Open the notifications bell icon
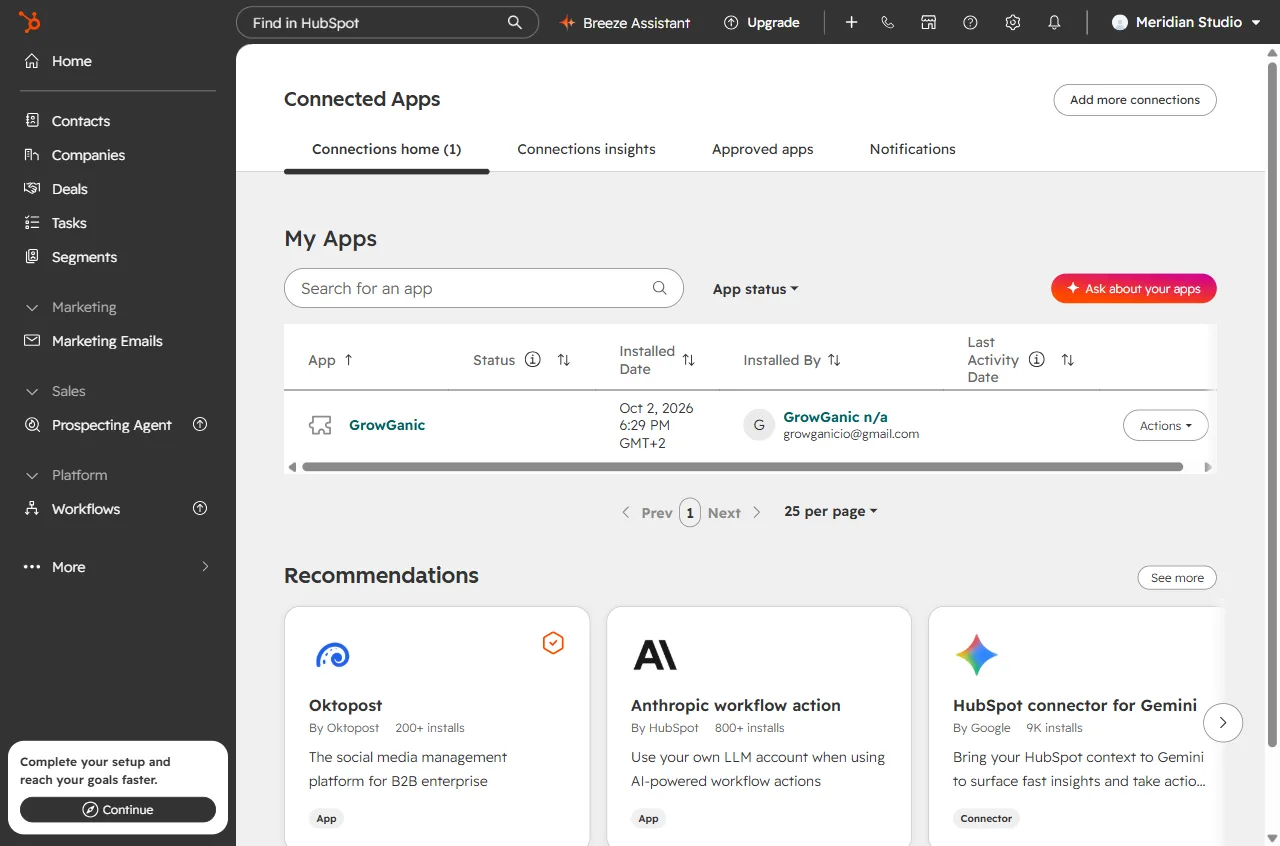This screenshot has height=846, width=1280. pyautogui.click(x=1054, y=22)
